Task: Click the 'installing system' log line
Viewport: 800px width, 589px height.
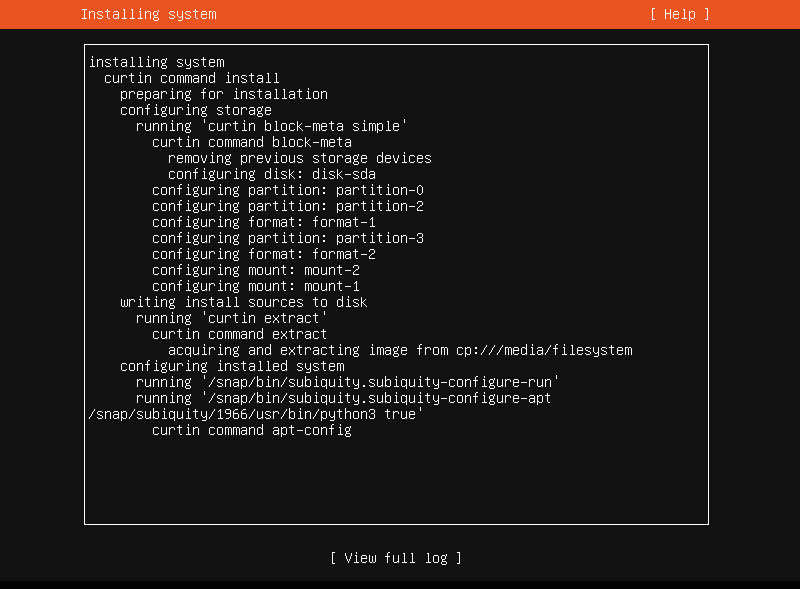Action: [x=157, y=62]
